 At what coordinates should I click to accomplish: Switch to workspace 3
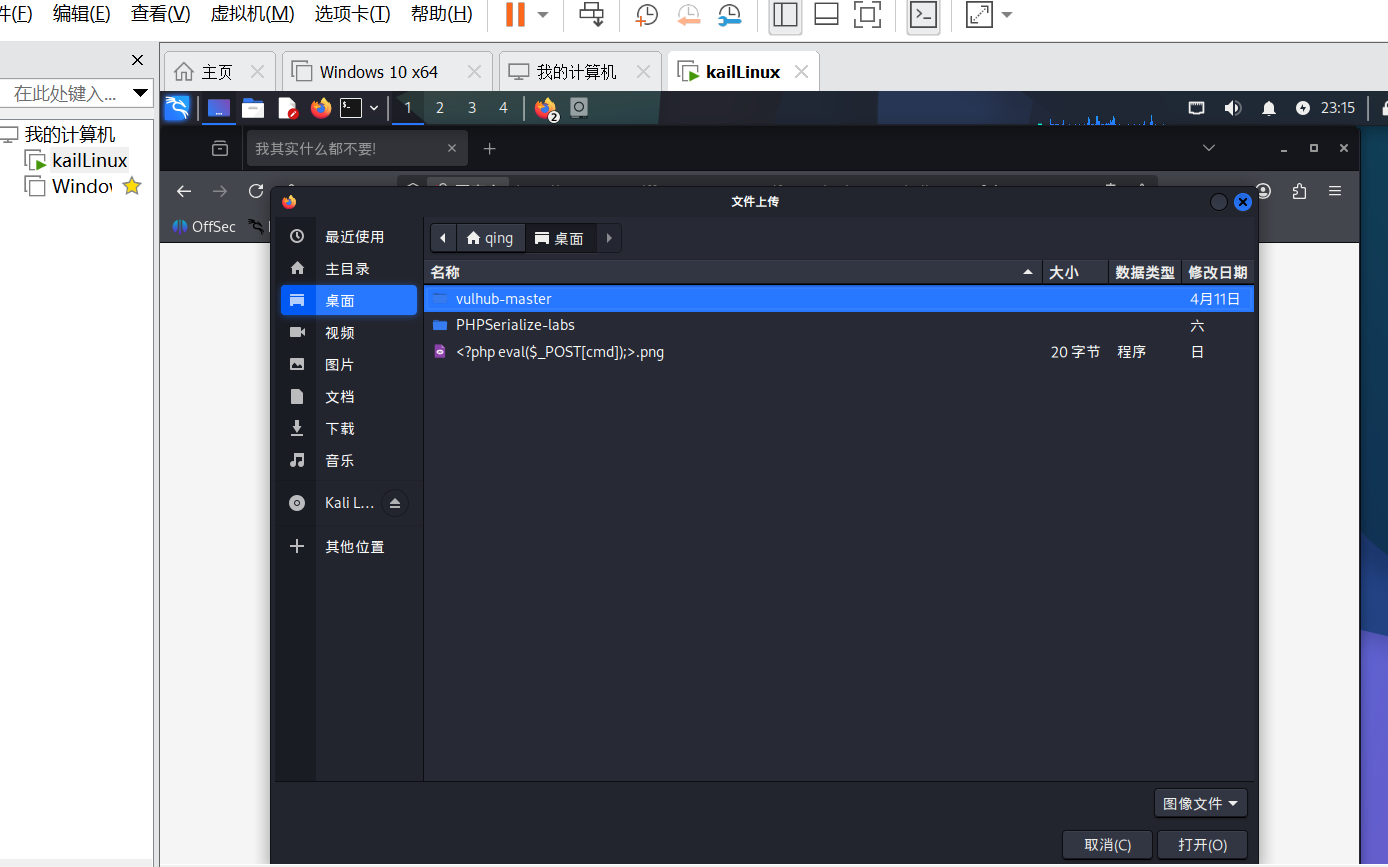[x=472, y=107]
